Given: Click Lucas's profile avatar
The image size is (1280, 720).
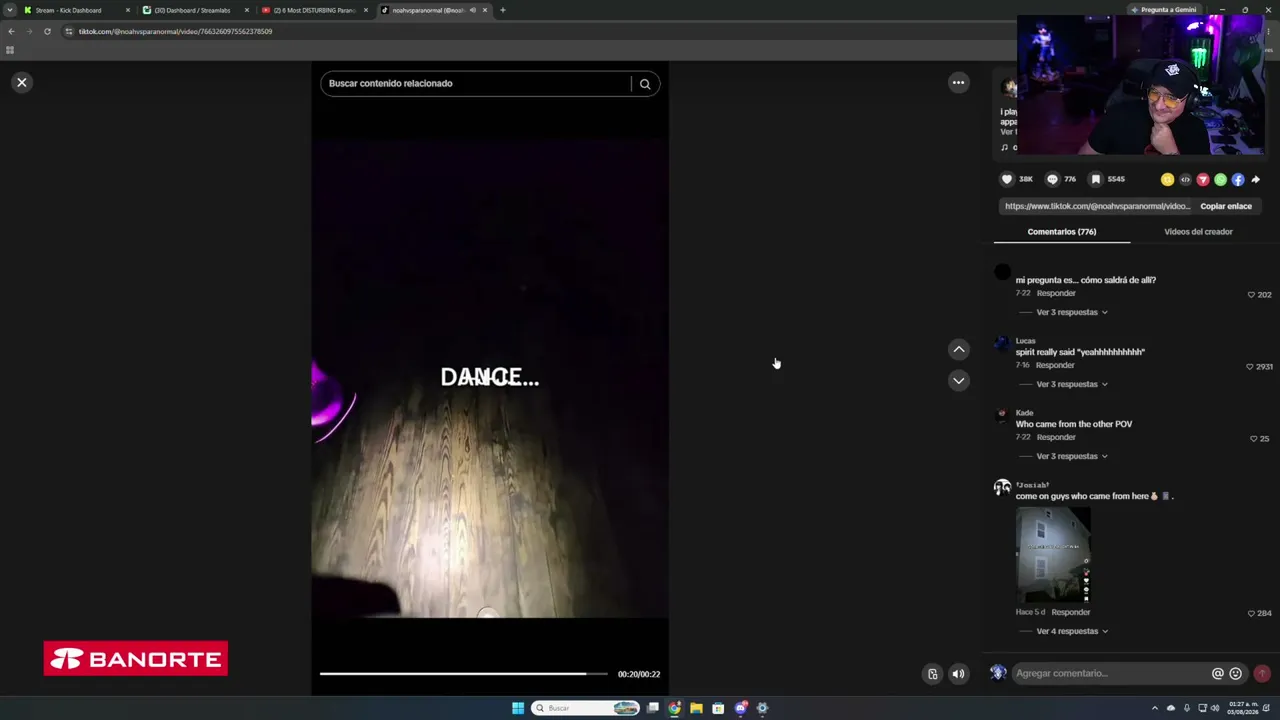Looking at the screenshot, I should 1002,344.
